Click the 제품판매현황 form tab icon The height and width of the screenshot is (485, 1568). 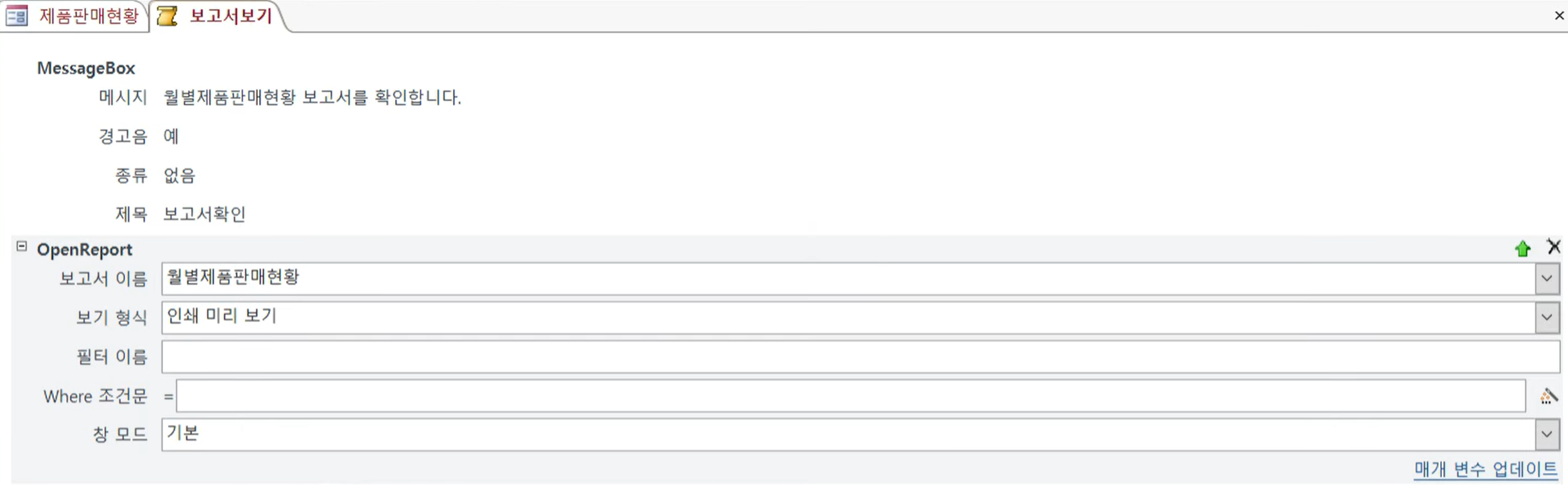point(17,16)
